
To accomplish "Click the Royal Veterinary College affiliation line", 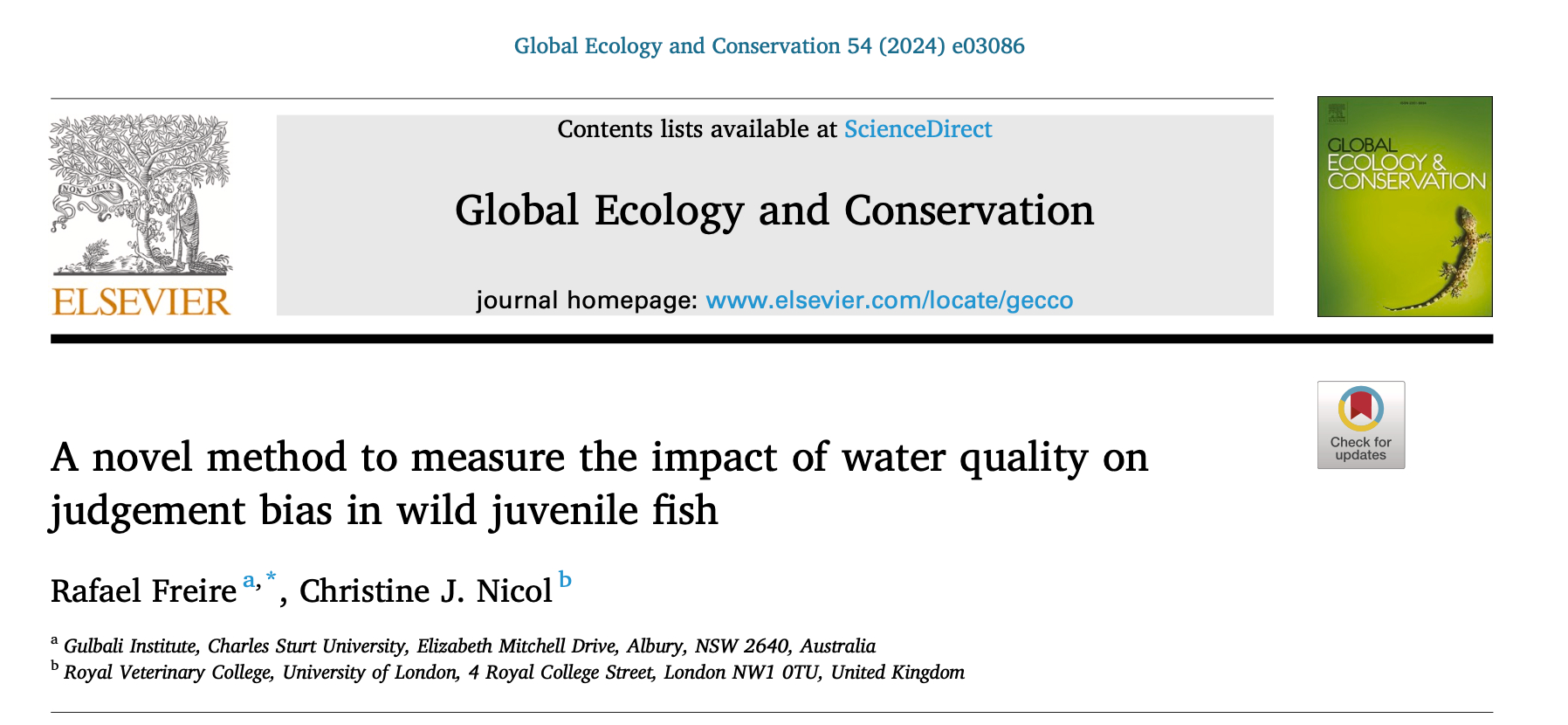I will click(x=513, y=673).
